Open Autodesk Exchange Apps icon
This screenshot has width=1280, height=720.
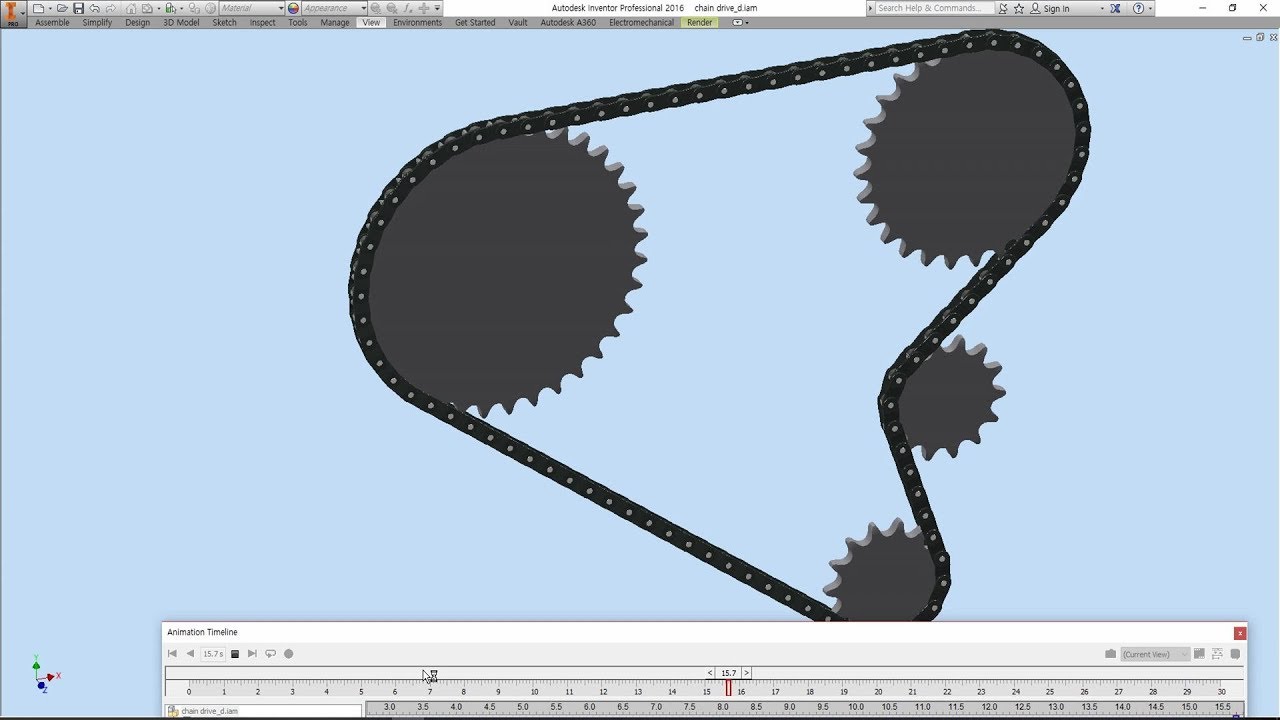[x=1116, y=8]
